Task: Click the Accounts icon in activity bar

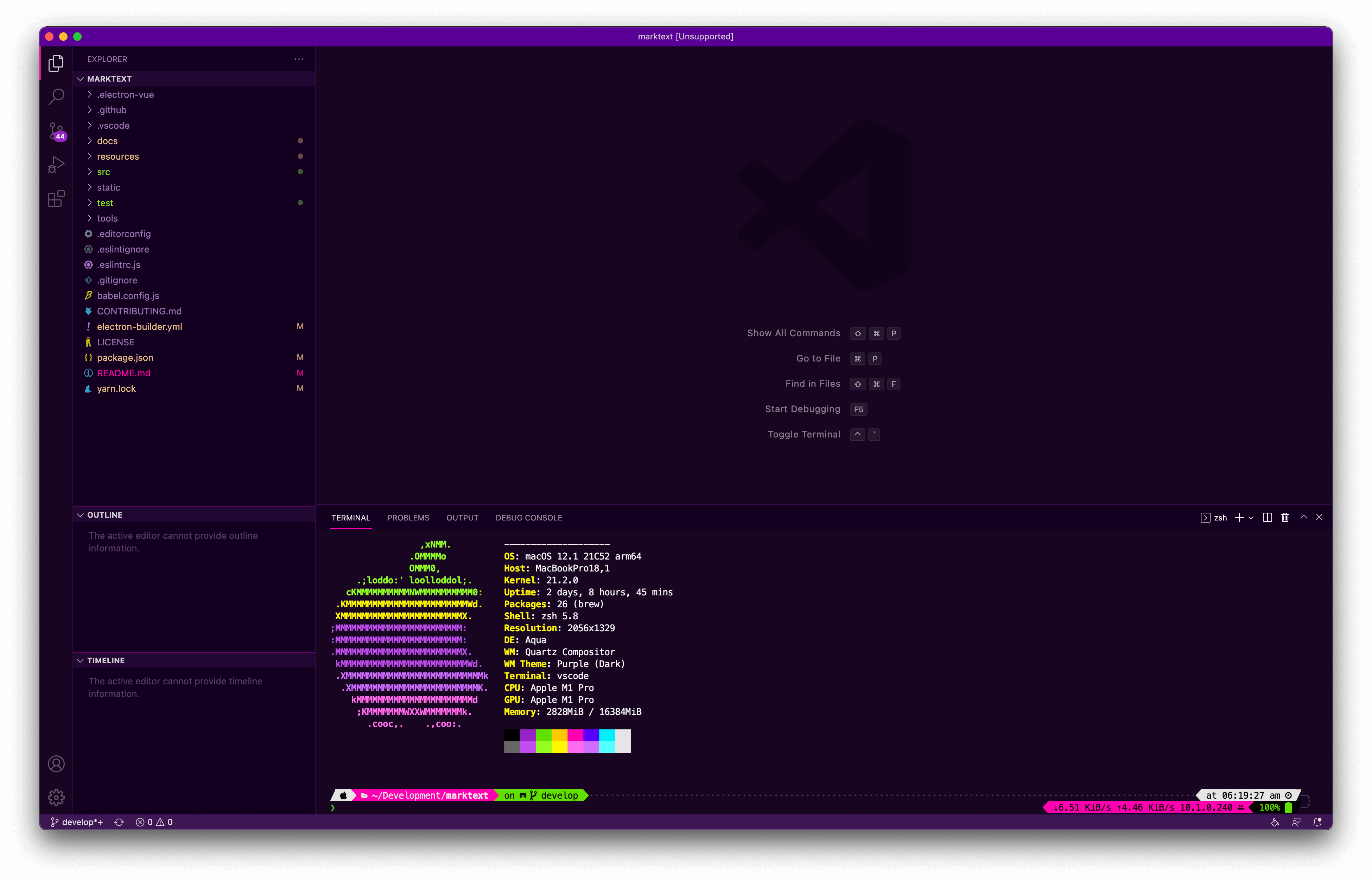Action: pyautogui.click(x=56, y=764)
